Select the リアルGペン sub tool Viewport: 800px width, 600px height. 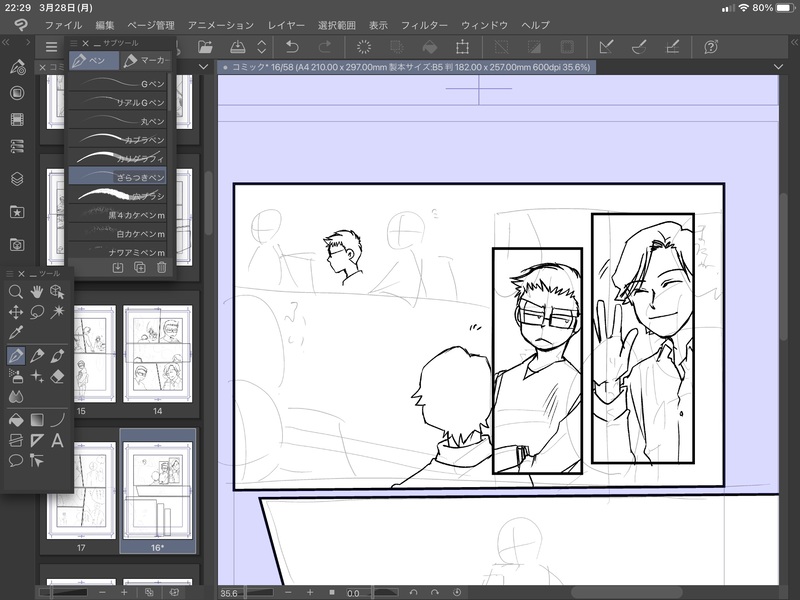117,102
